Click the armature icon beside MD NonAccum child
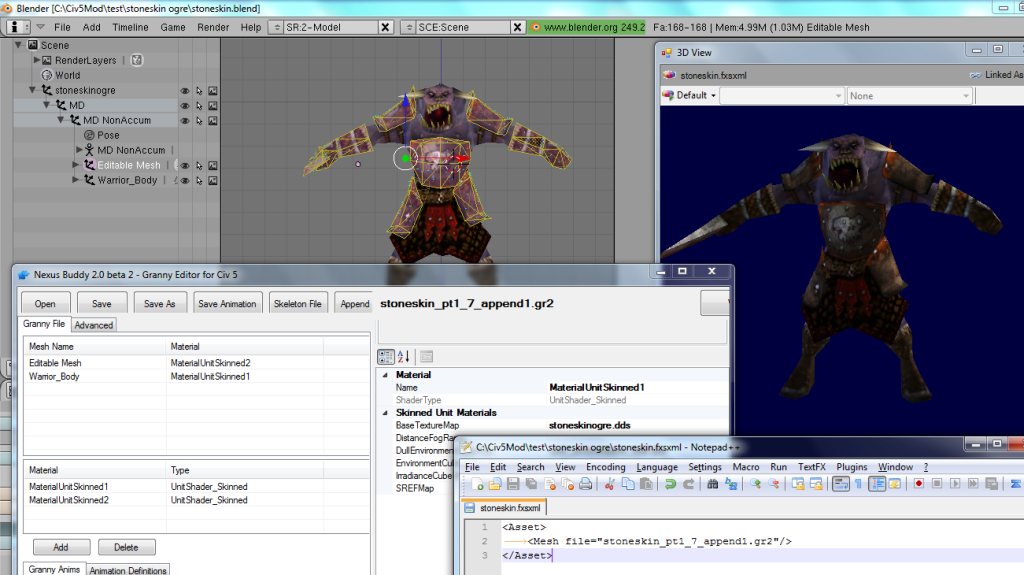This screenshot has height=575, width=1024. point(89,150)
